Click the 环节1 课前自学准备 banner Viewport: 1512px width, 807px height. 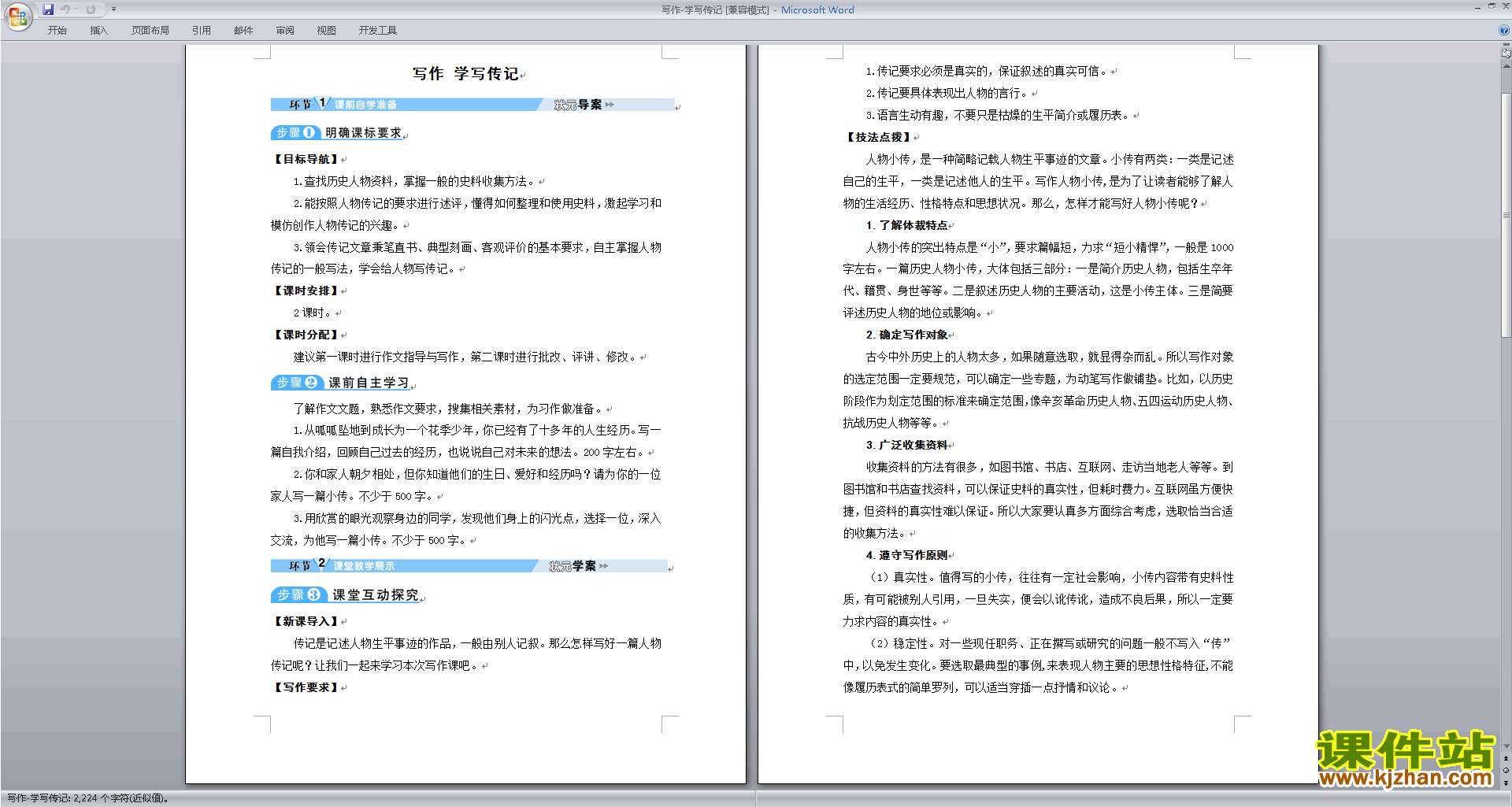472,104
